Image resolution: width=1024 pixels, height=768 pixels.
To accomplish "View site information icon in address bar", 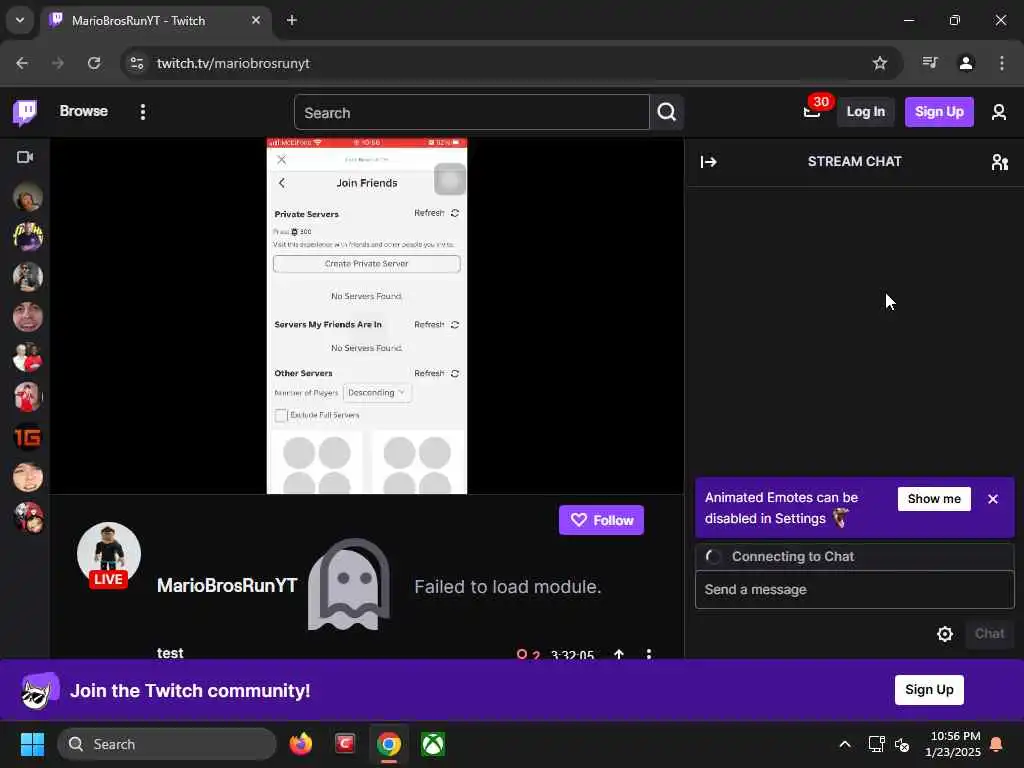I will tap(137, 63).
